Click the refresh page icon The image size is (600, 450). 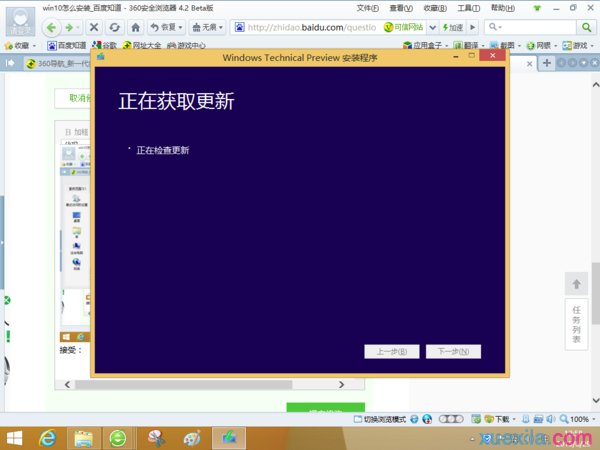tap(114, 27)
